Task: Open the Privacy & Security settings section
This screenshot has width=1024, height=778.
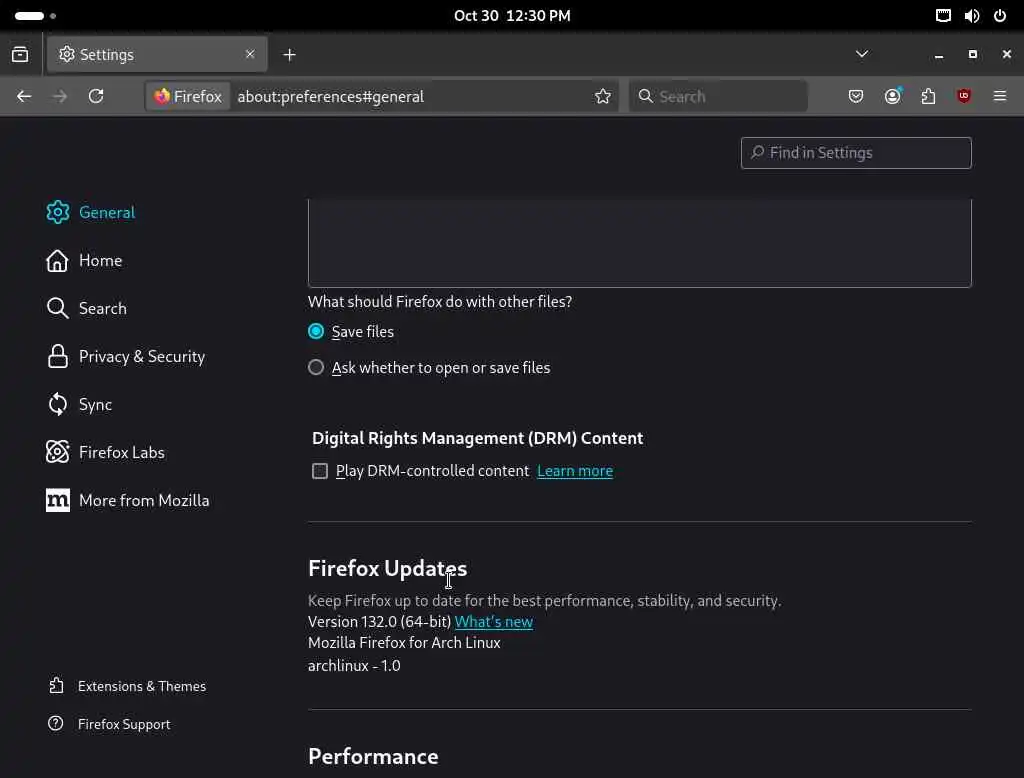Action: (141, 356)
